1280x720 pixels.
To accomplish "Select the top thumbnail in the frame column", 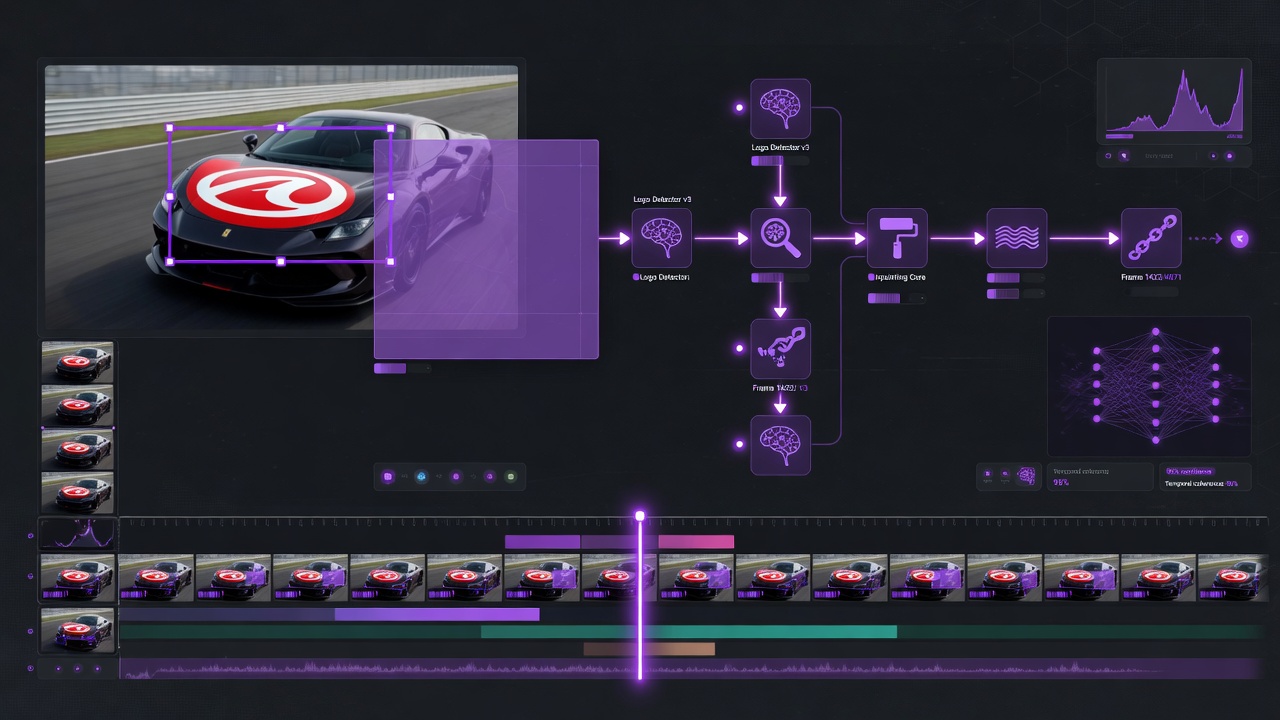I will (x=77, y=362).
